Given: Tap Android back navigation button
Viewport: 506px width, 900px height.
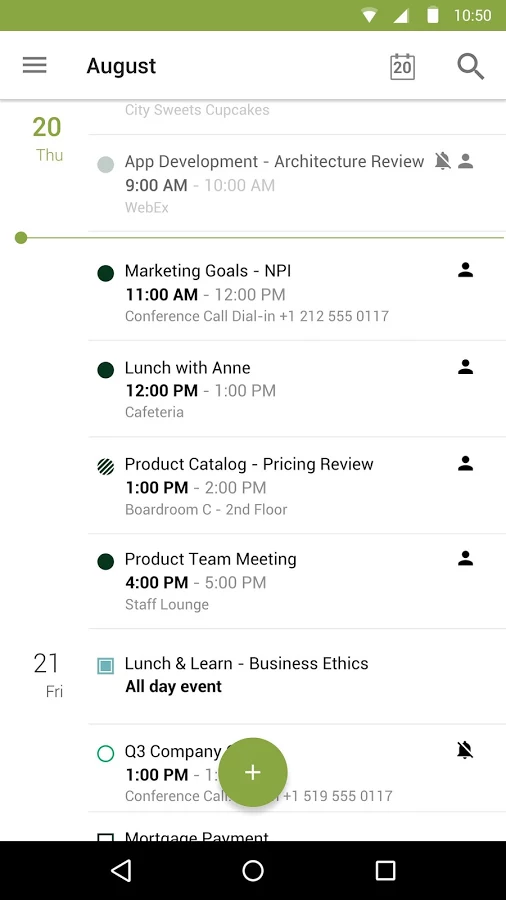Looking at the screenshot, I should [121, 870].
